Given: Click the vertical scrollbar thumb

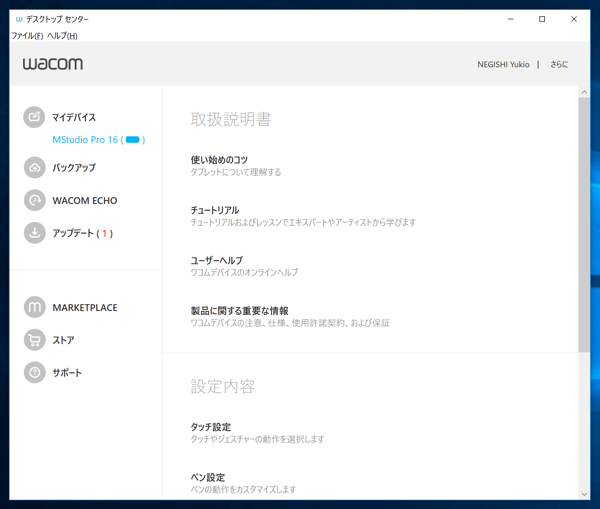Looking at the screenshot, I should (584, 225).
